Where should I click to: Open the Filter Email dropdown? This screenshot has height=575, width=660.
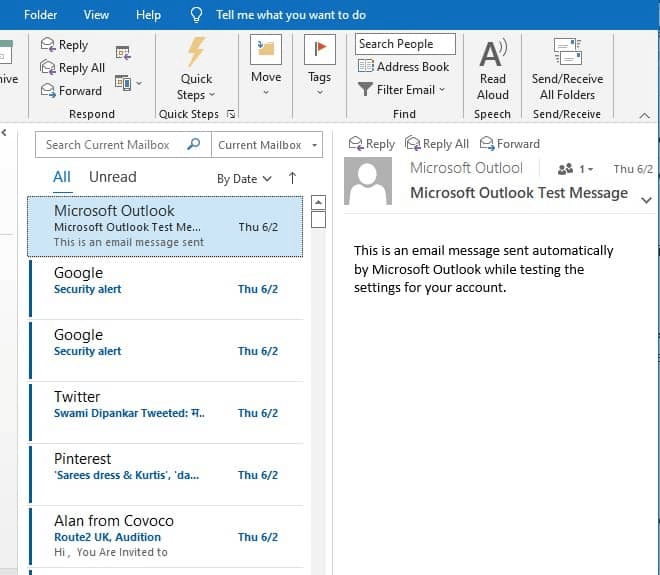[401, 90]
